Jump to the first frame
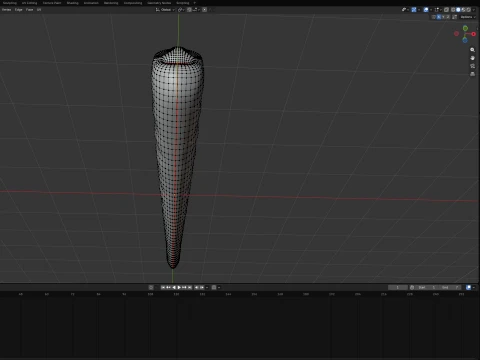Screen dimensions: 480x360 coord(163,287)
